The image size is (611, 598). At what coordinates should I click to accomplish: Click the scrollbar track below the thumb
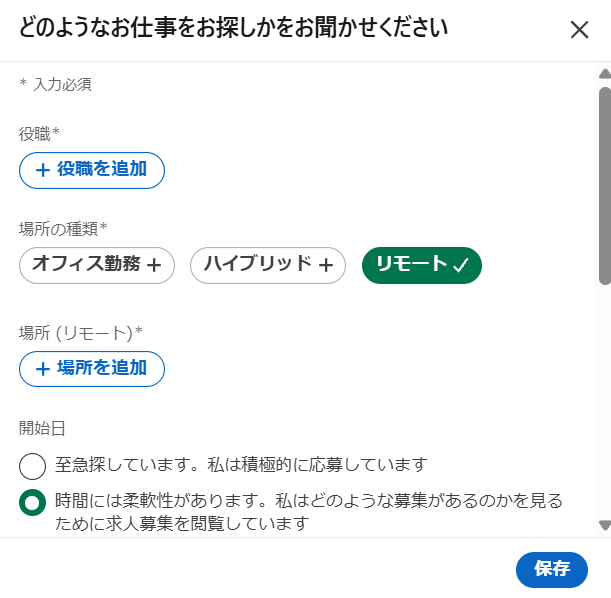(x=604, y=400)
